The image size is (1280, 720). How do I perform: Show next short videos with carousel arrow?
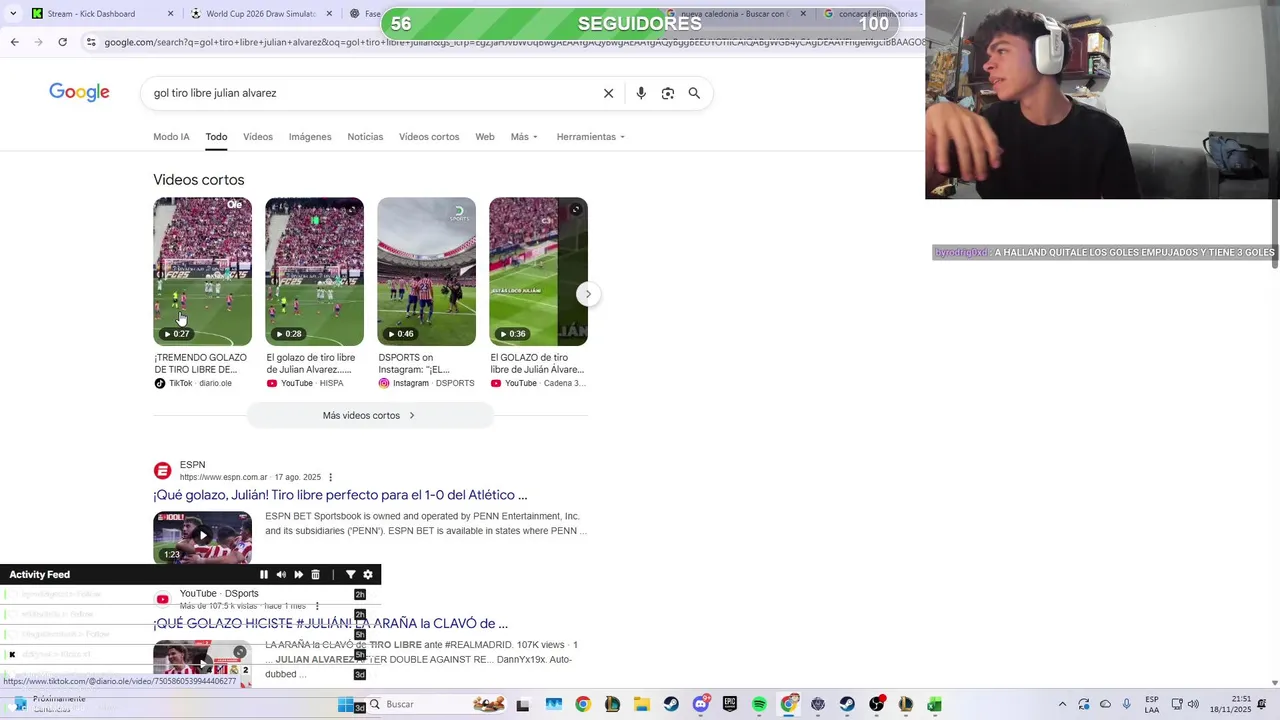[588, 294]
